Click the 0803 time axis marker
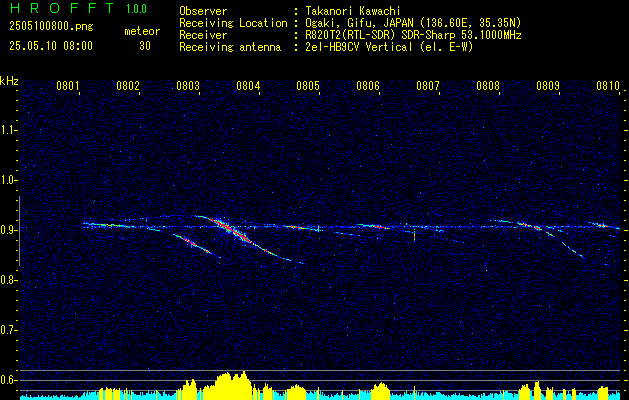 pyautogui.click(x=188, y=86)
